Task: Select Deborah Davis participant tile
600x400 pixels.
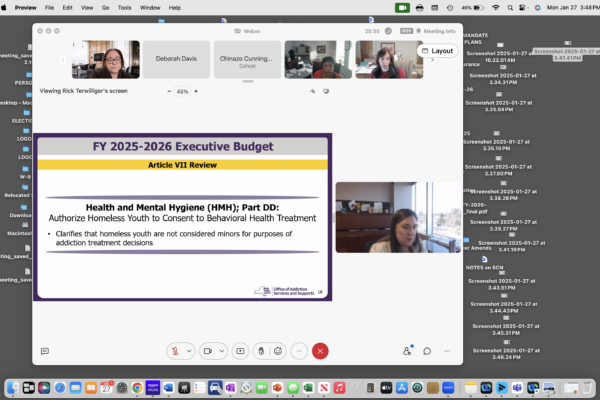Action: point(176,59)
